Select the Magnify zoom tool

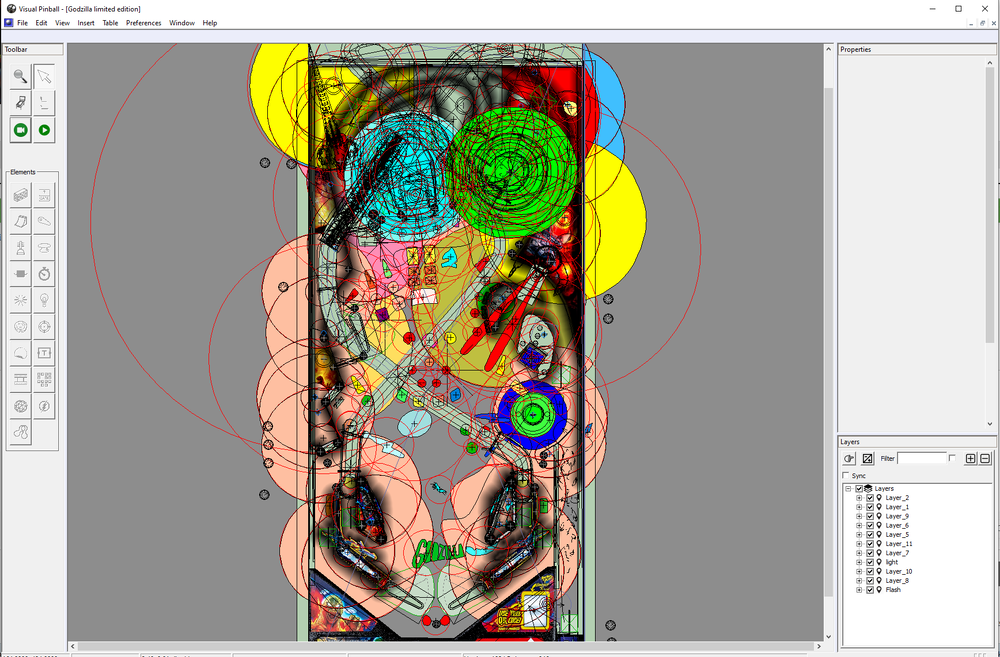[20, 77]
